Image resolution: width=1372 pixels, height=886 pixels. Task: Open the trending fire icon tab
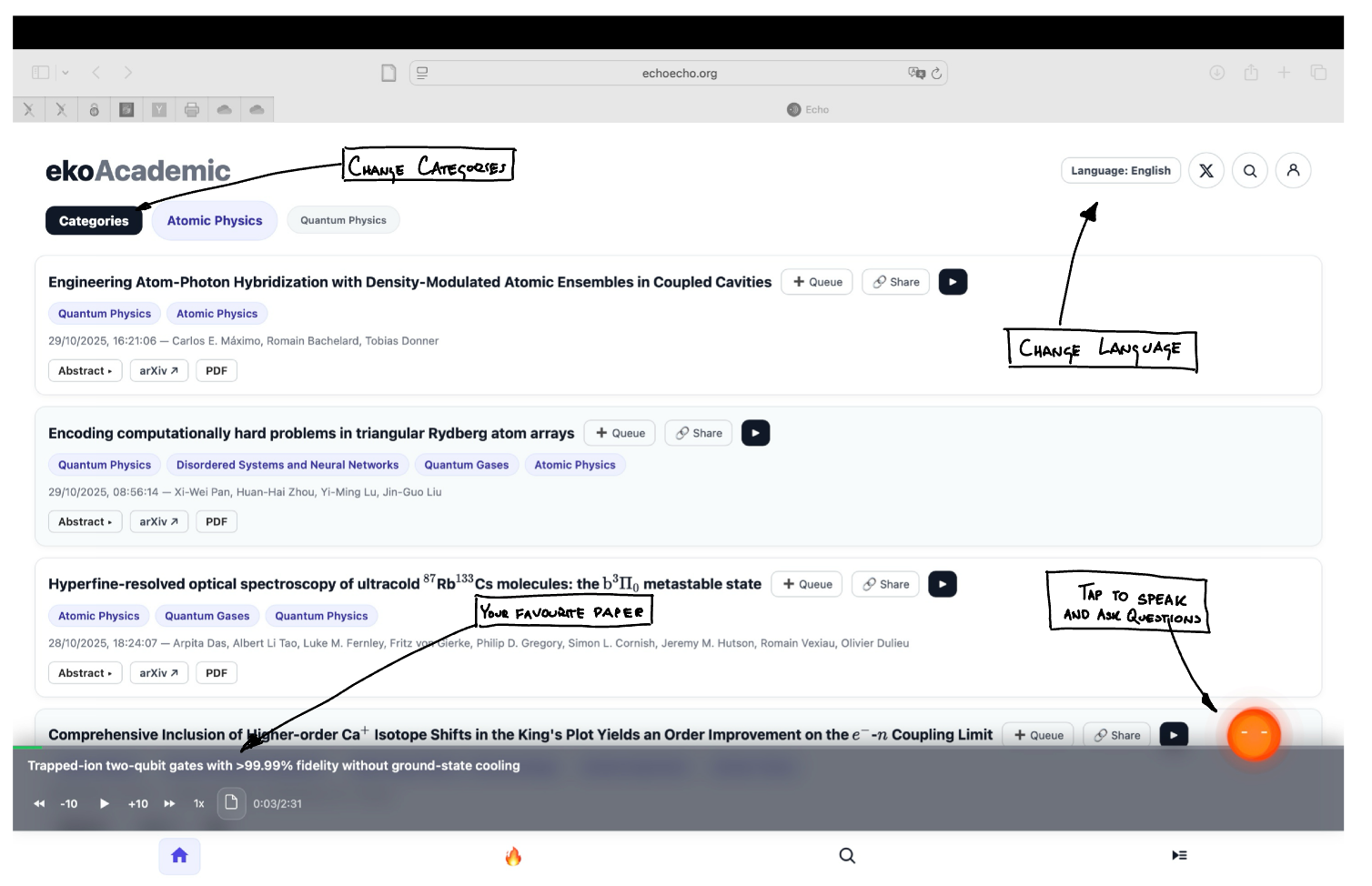click(513, 856)
